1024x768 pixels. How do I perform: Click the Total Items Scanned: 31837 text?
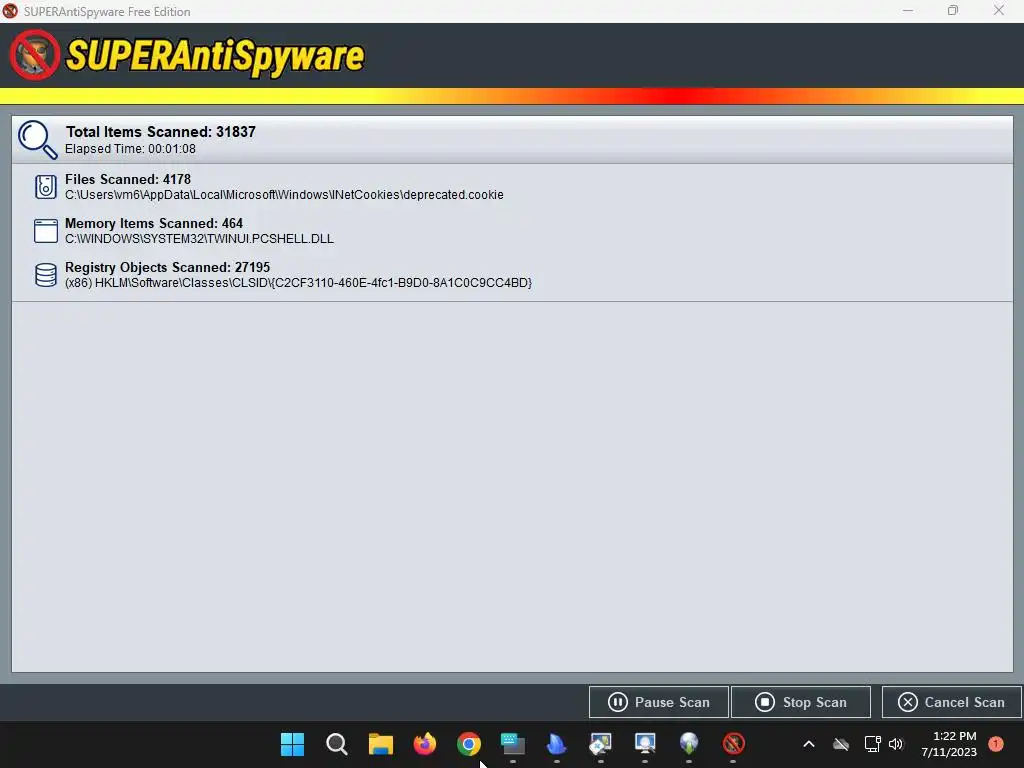coord(161,132)
